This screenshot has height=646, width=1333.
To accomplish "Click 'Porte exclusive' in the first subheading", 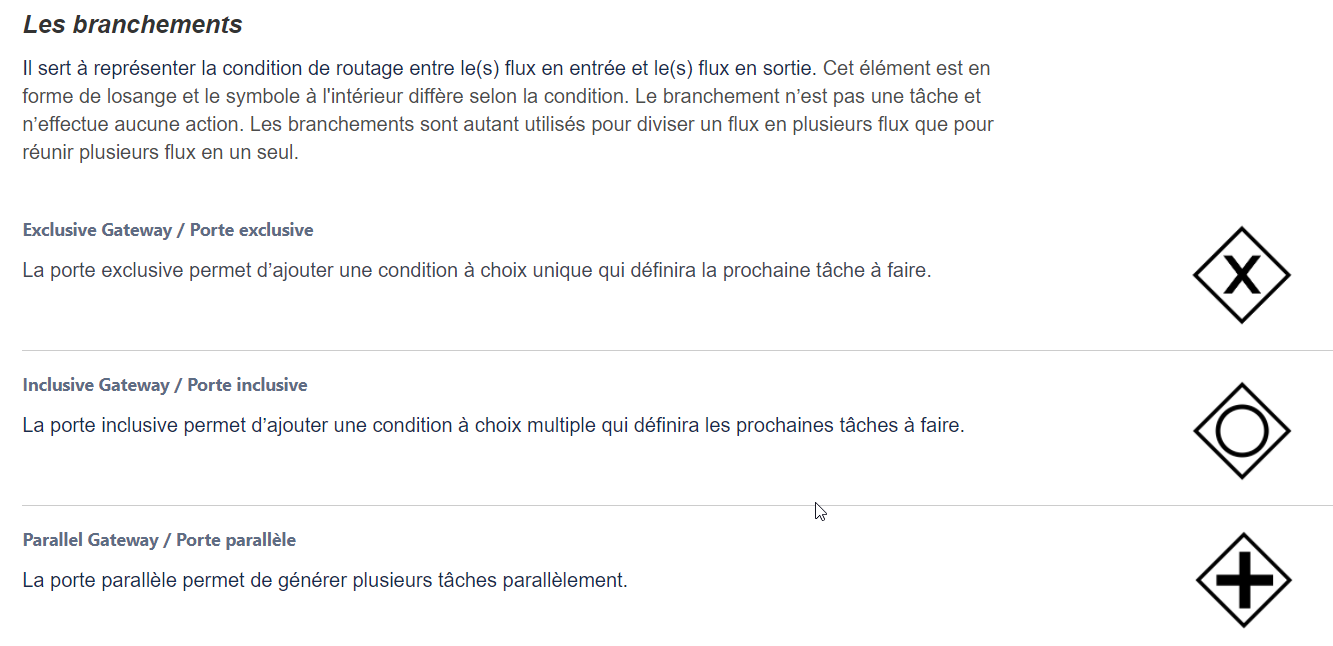I will [252, 230].
